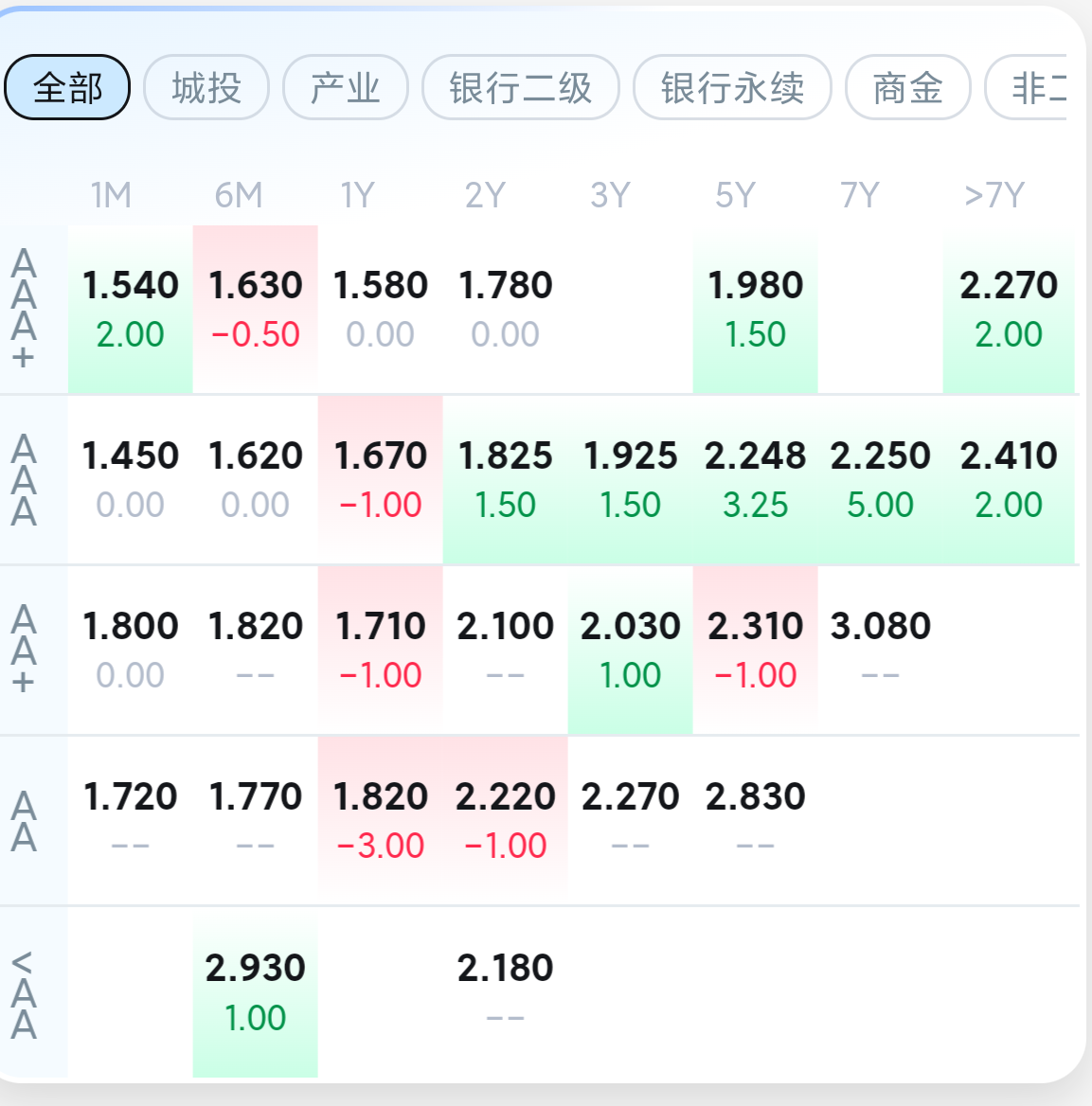Switch to 银行永续 tab

(x=732, y=88)
